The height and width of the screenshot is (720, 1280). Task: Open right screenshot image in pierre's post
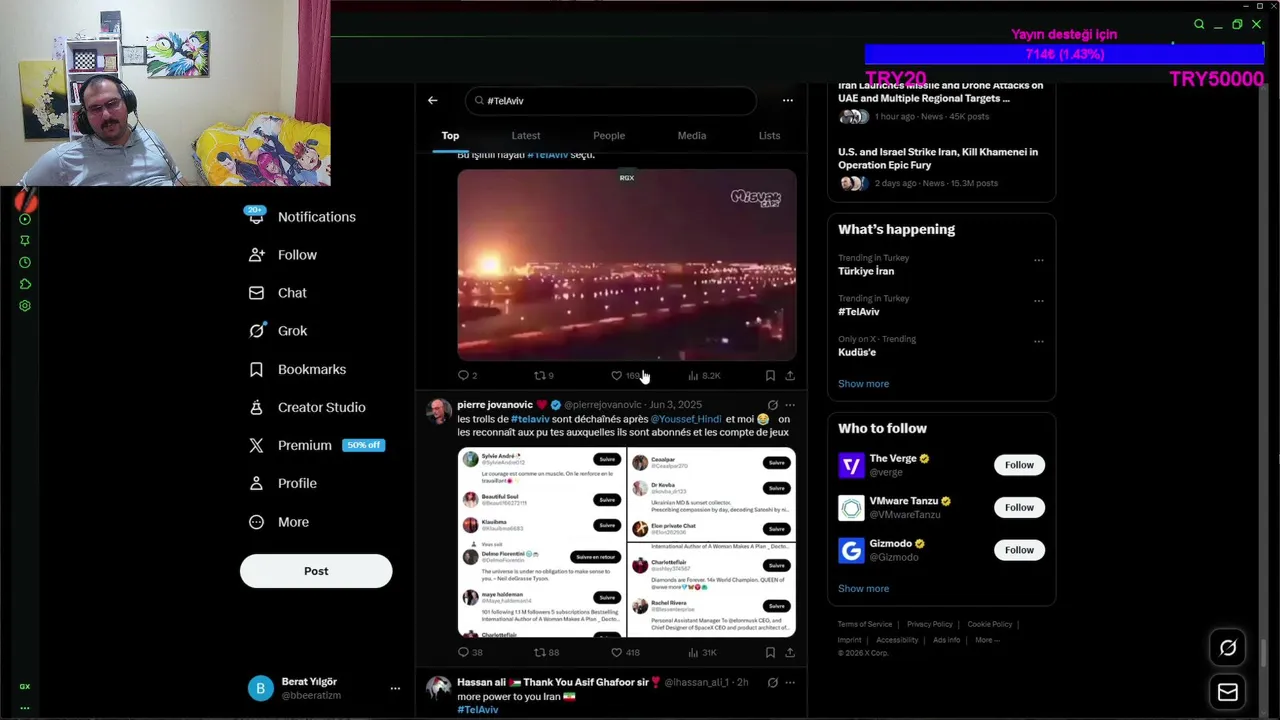pos(711,542)
